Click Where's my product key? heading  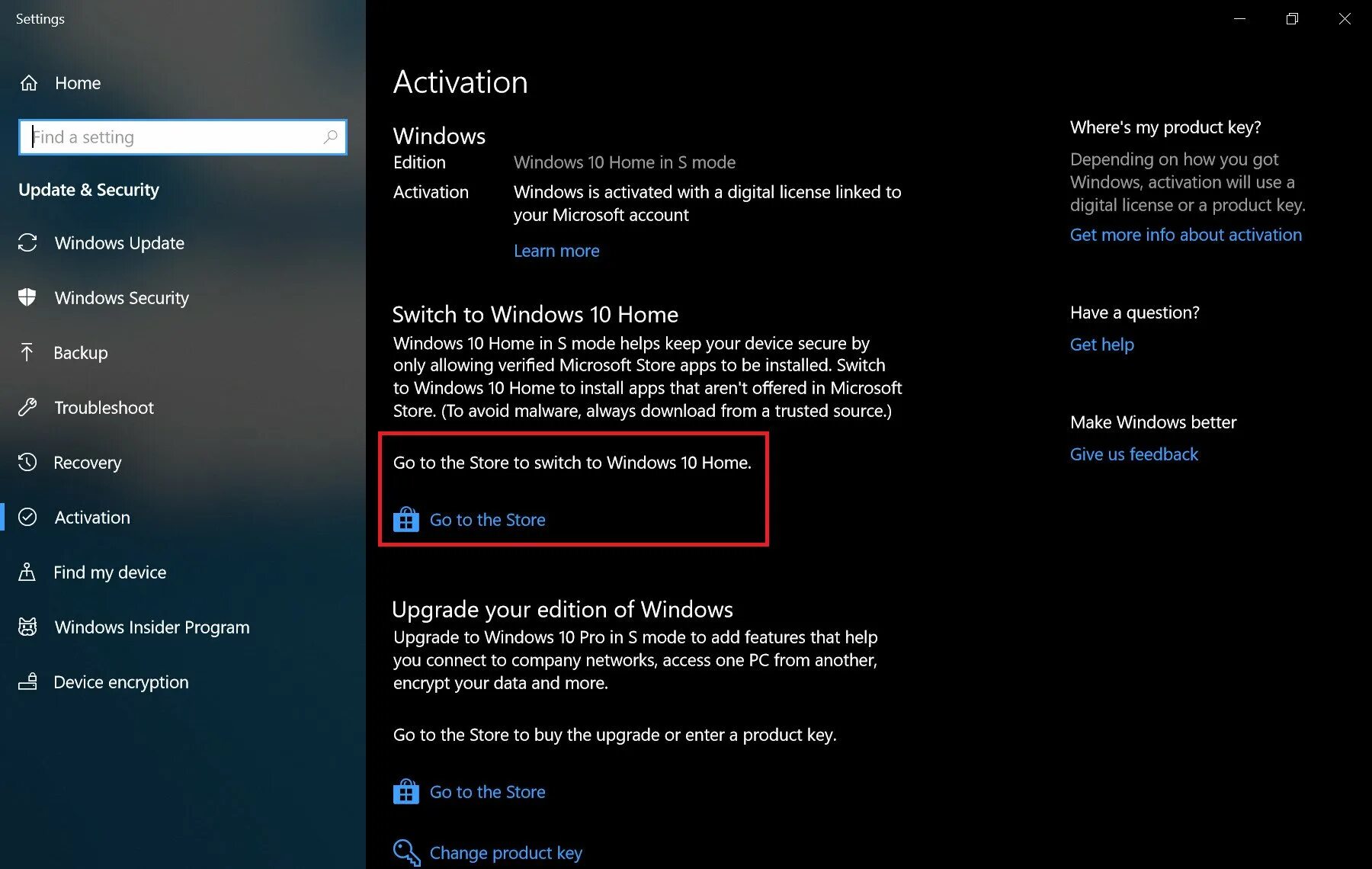[1165, 127]
